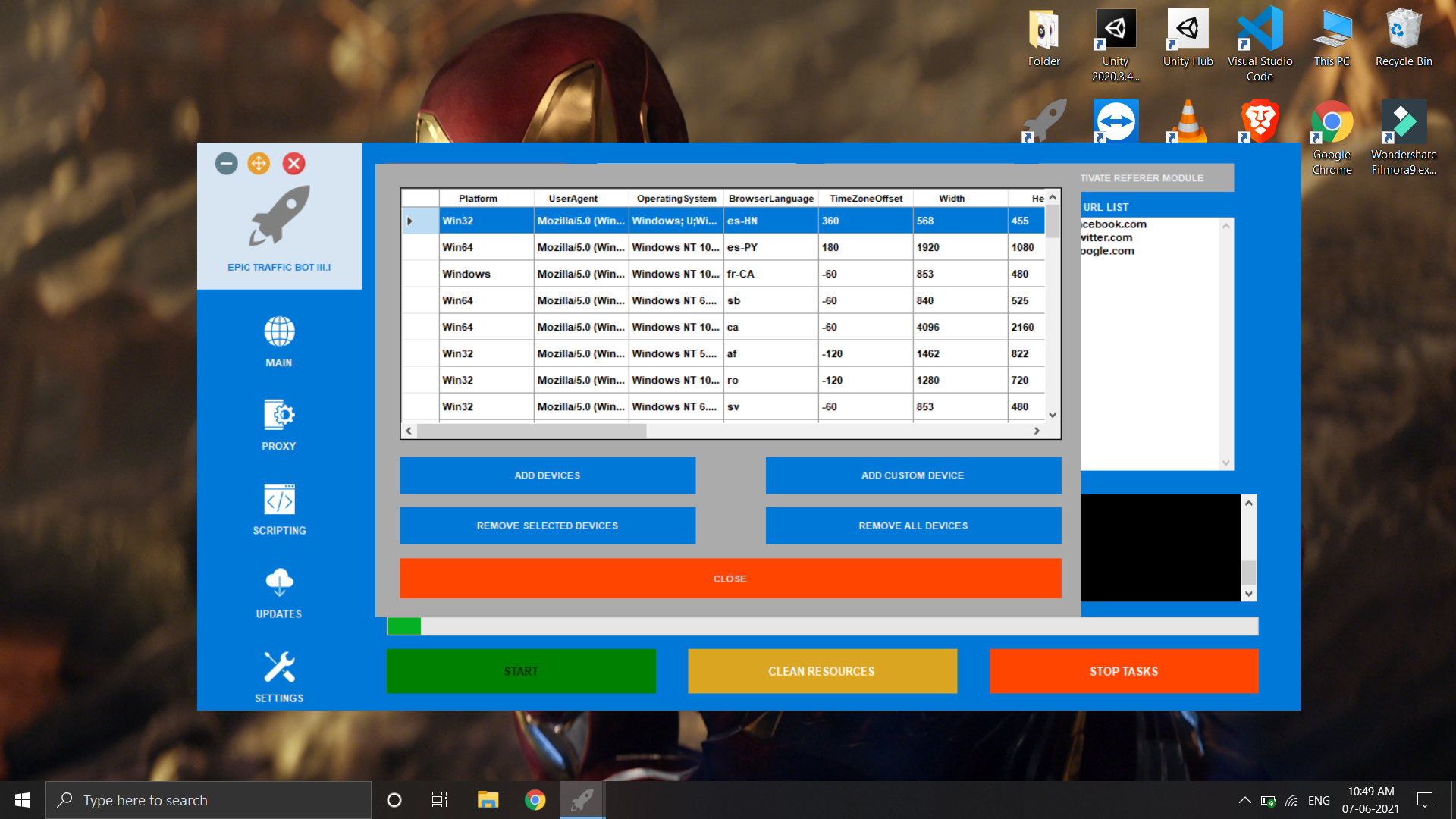
Task: Click the Windows search box
Action: point(209,800)
